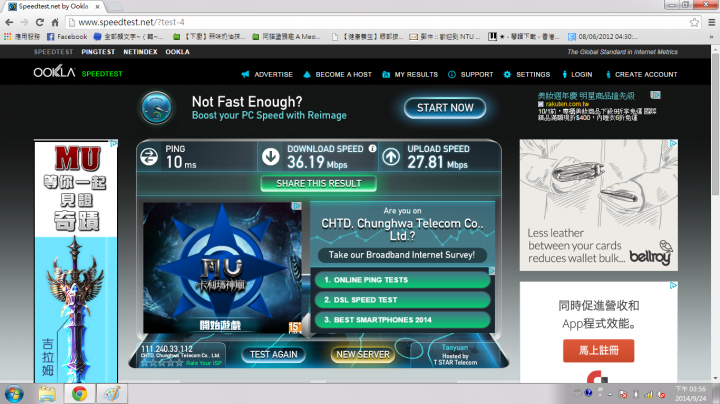Image resolution: width=720 pixels, height=404 pixels.
Task: Reload the page with the refresh icon
Action: (40, 22)
